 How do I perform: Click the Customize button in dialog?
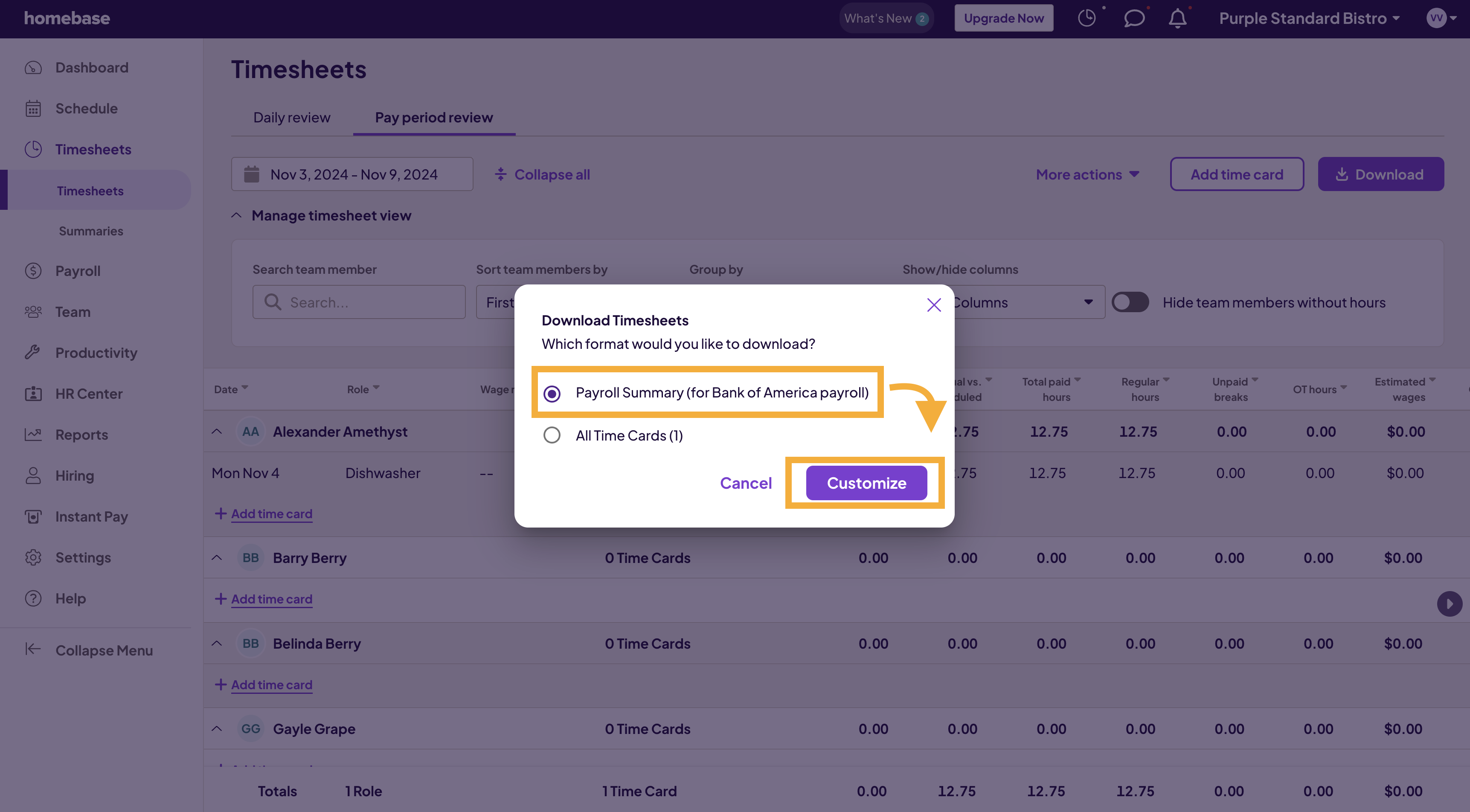[866, 483]
